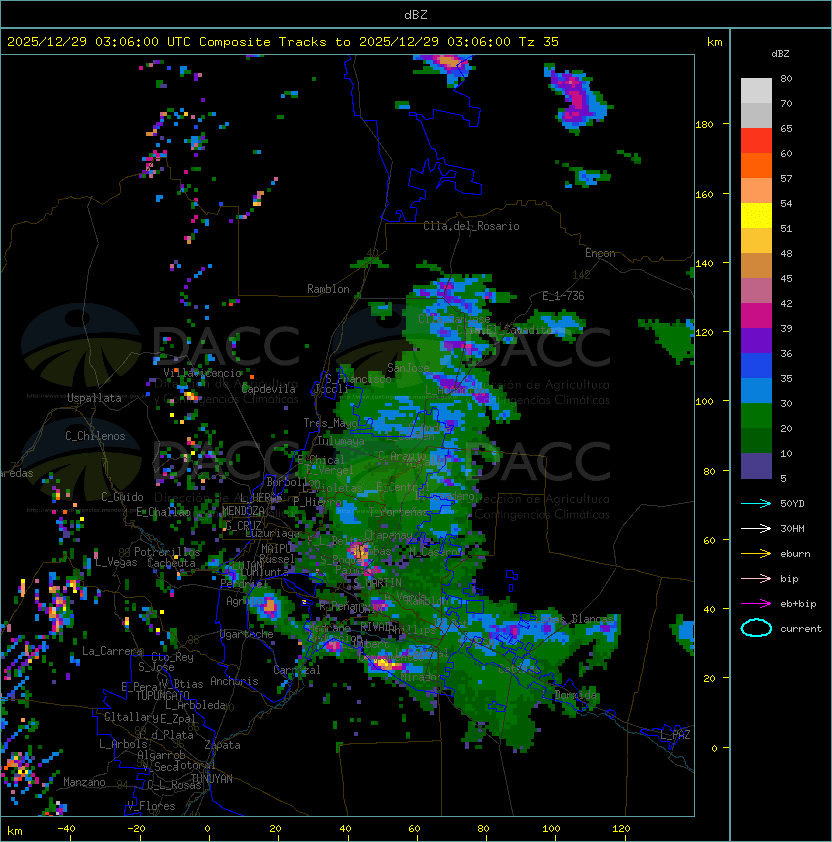This screenshot has height=842, width=832.
Task: Click the dBZ heading above color scale
Action: point(780,54)
